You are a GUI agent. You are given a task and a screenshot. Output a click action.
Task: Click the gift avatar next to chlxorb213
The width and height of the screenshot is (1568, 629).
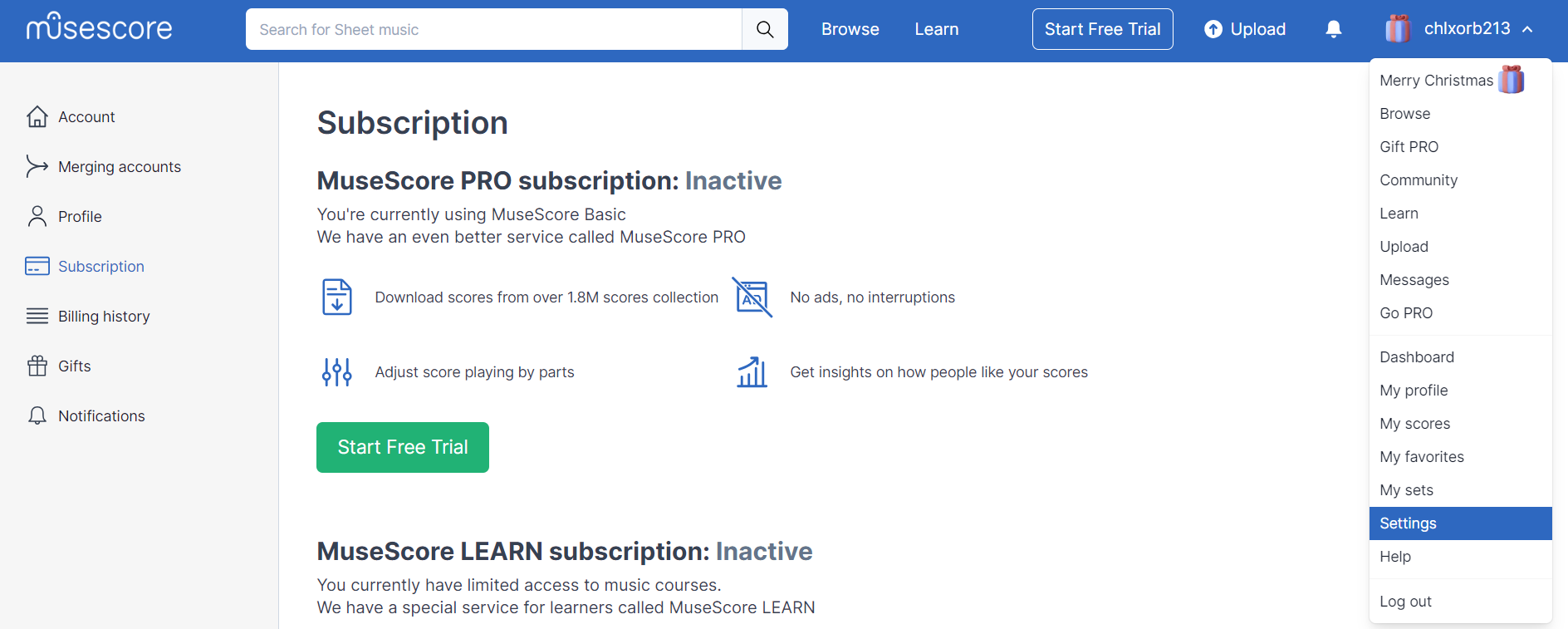click(x=1398, y=29)
